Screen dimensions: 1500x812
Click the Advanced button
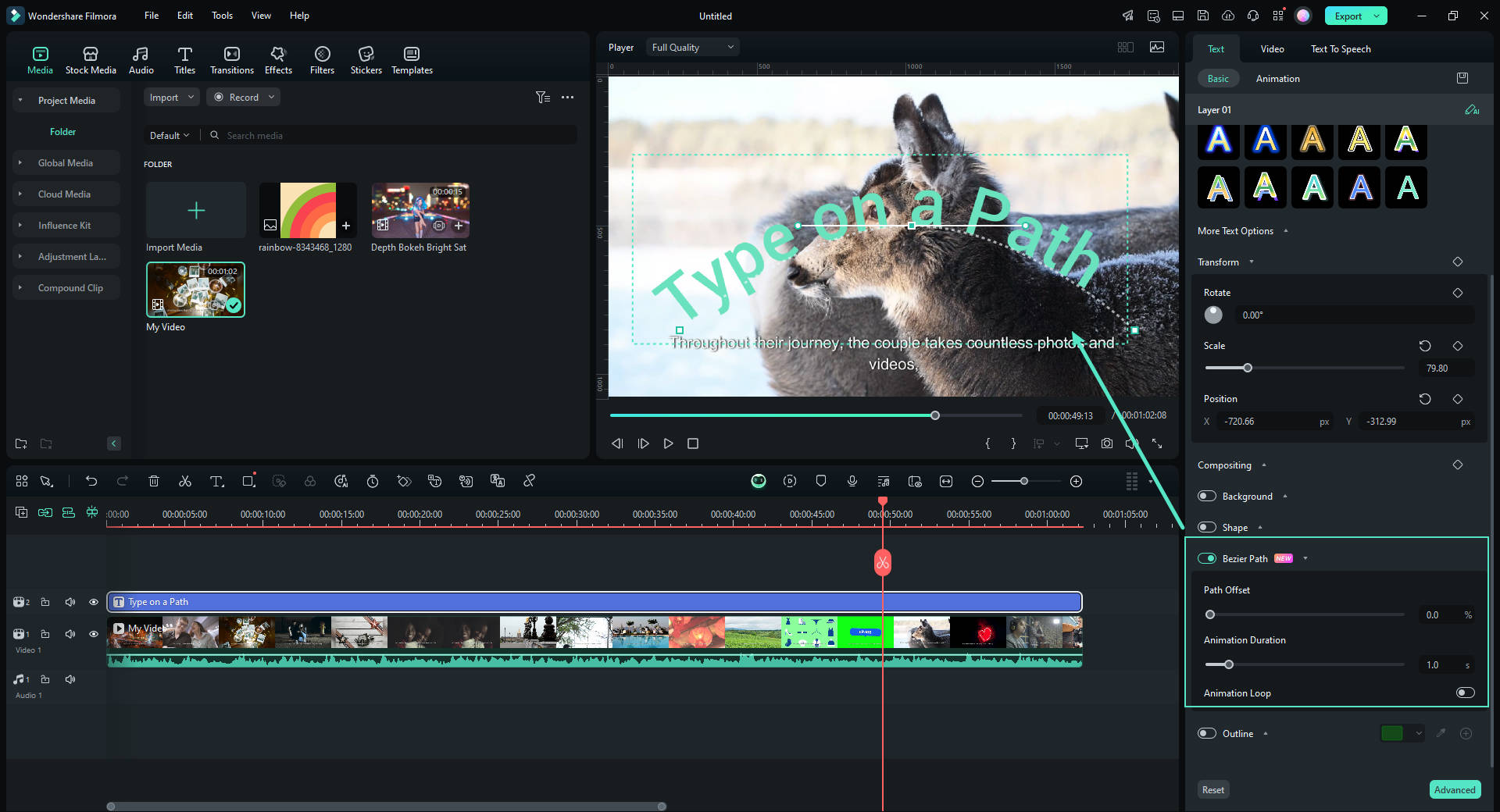[1455, 789]
